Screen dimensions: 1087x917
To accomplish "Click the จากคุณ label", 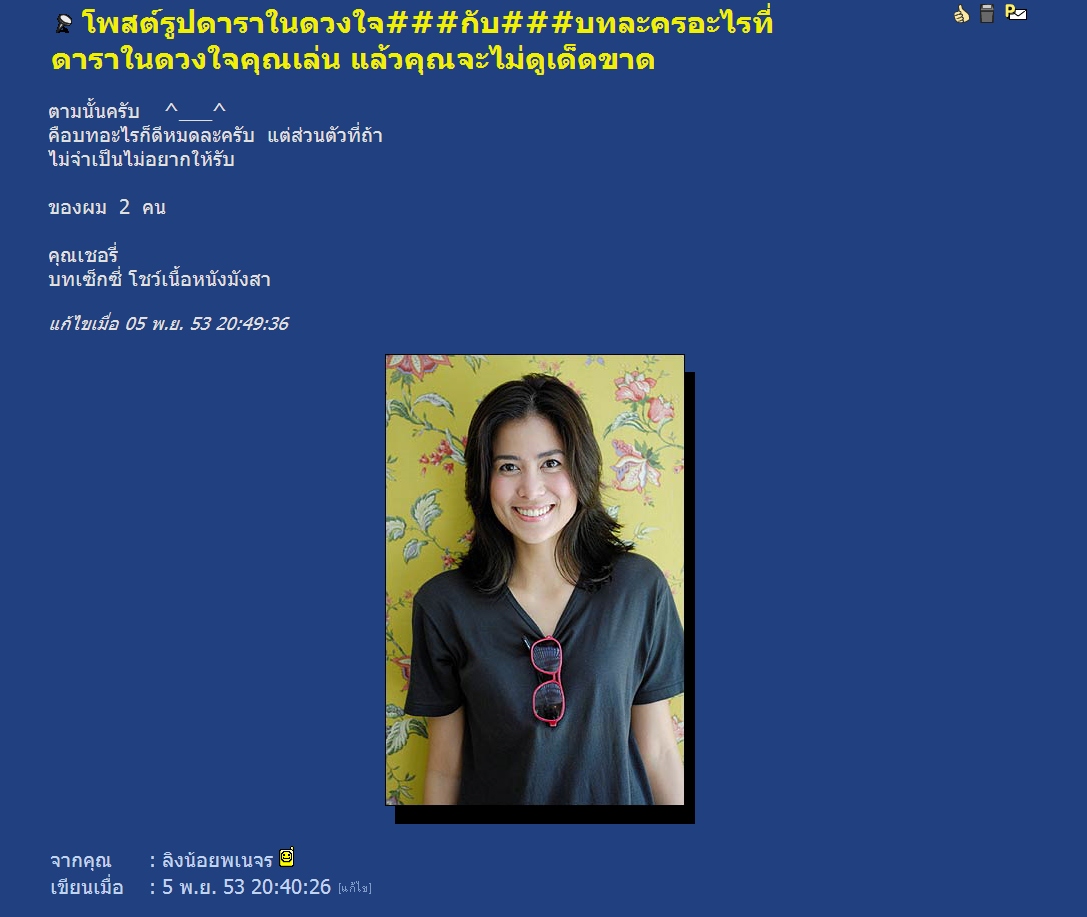I will click(x=80, y=860).
